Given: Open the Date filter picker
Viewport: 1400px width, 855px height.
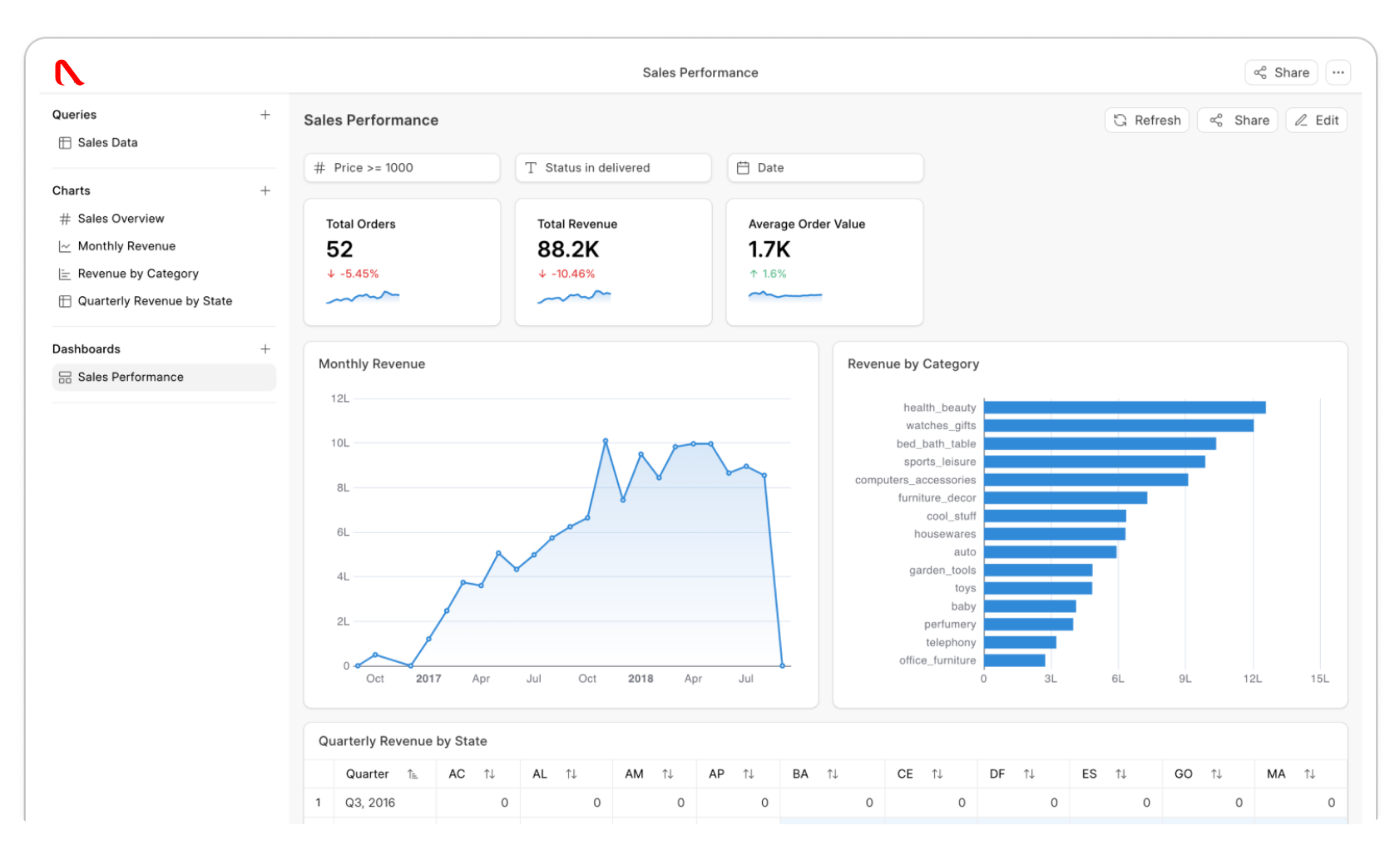Looking at the screenshot, I should coord(824,168).
